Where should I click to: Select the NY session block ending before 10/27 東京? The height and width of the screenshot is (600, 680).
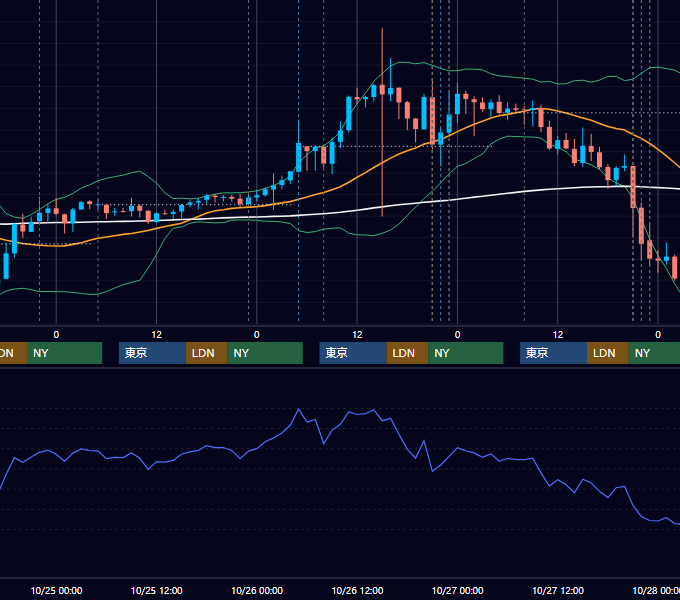pos(466,353)
